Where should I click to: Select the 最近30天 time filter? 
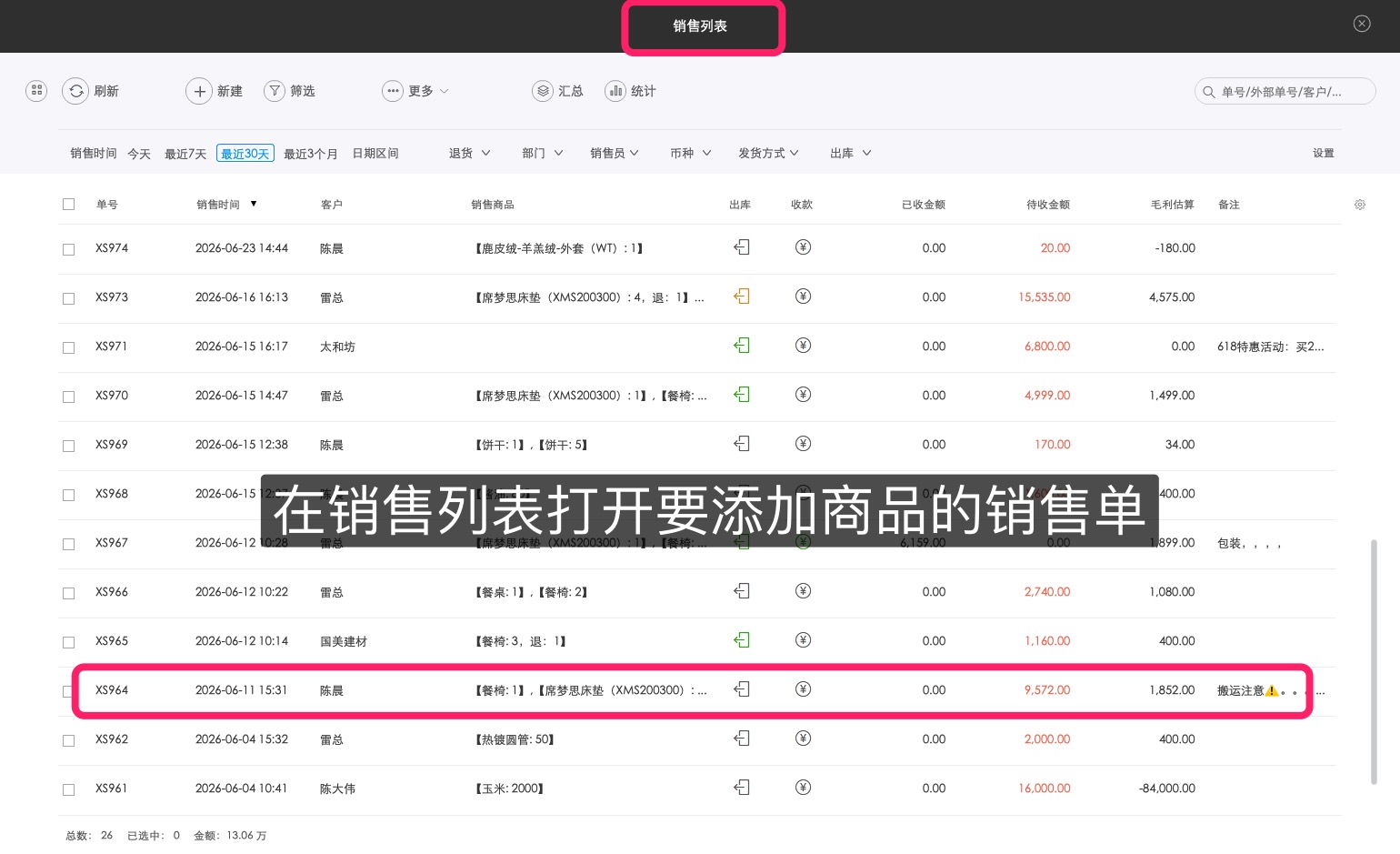point(245,154)
